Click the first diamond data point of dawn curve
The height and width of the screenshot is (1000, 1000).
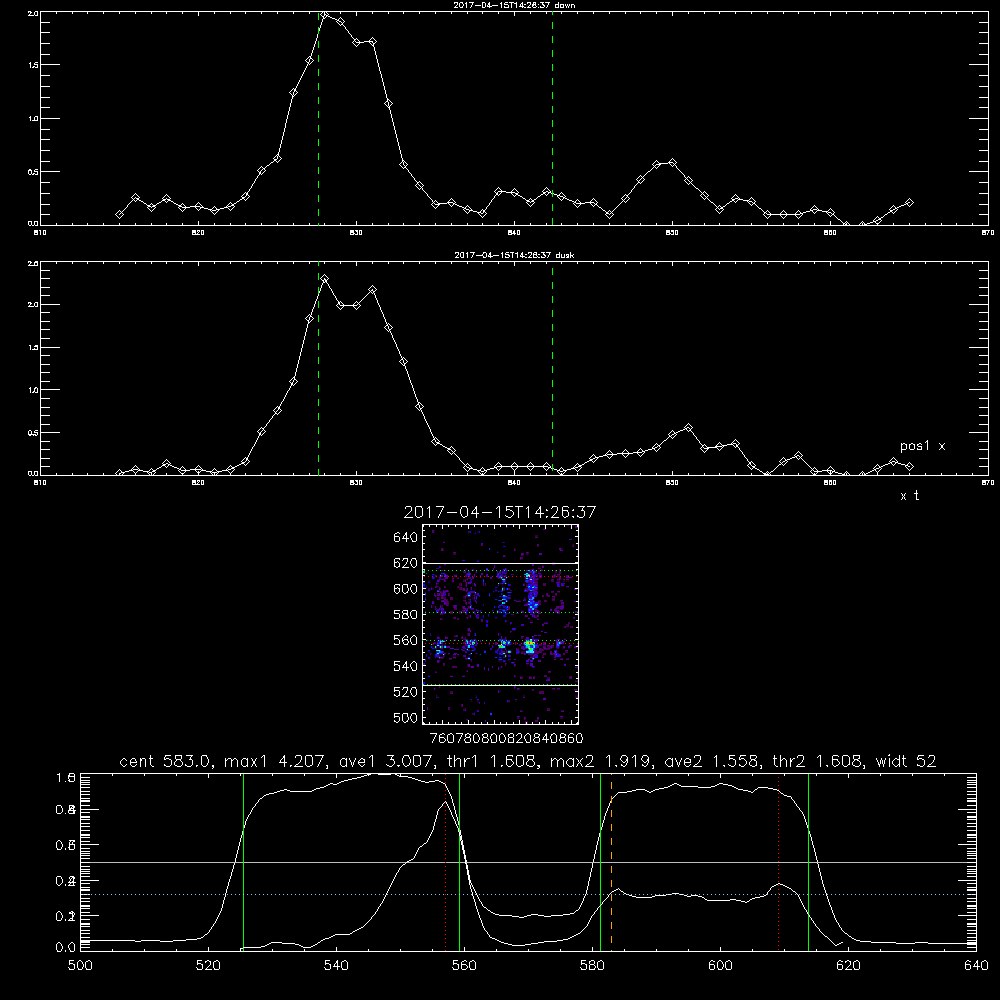point(119,214)
